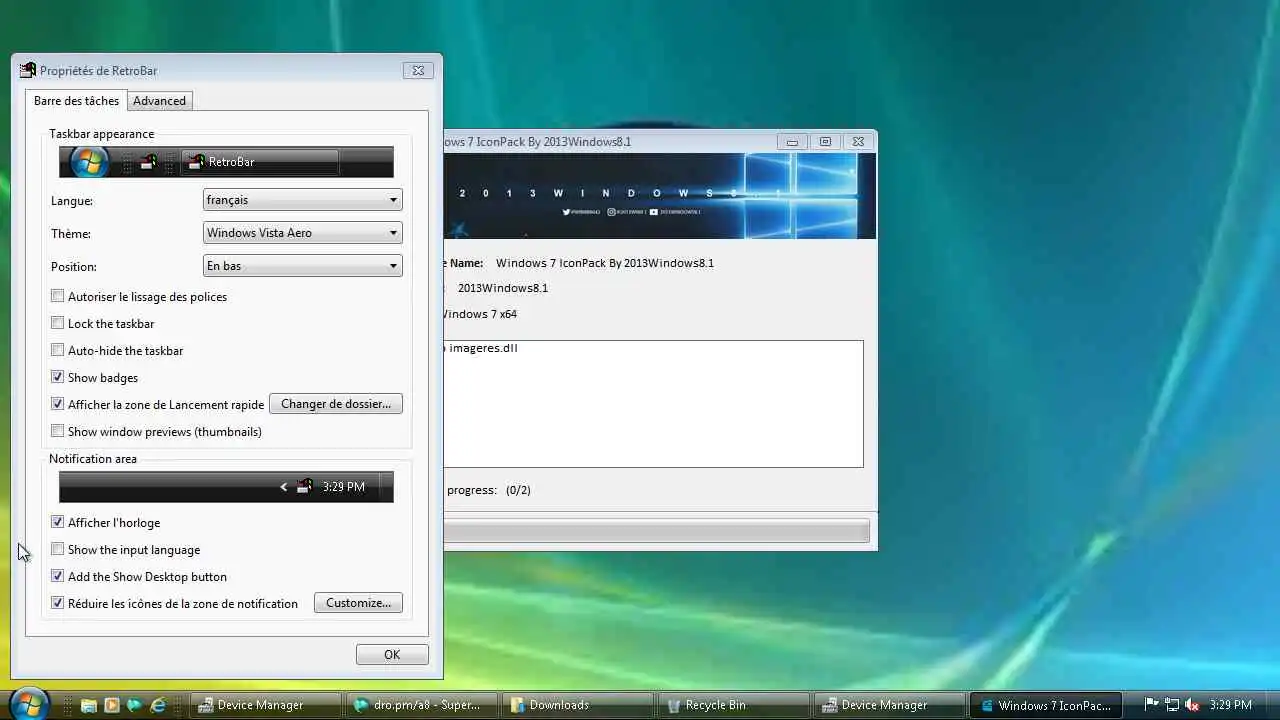
Task: Open the Thème dropdown showing Windows Vista Aero
Action: (302, 233)
